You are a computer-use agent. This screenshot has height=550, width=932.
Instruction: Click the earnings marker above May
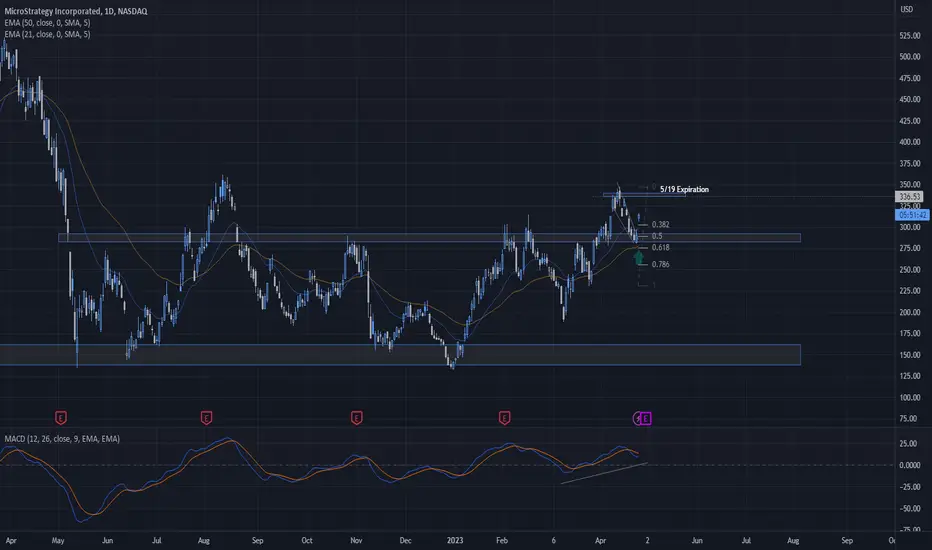(x=61, y=418)
